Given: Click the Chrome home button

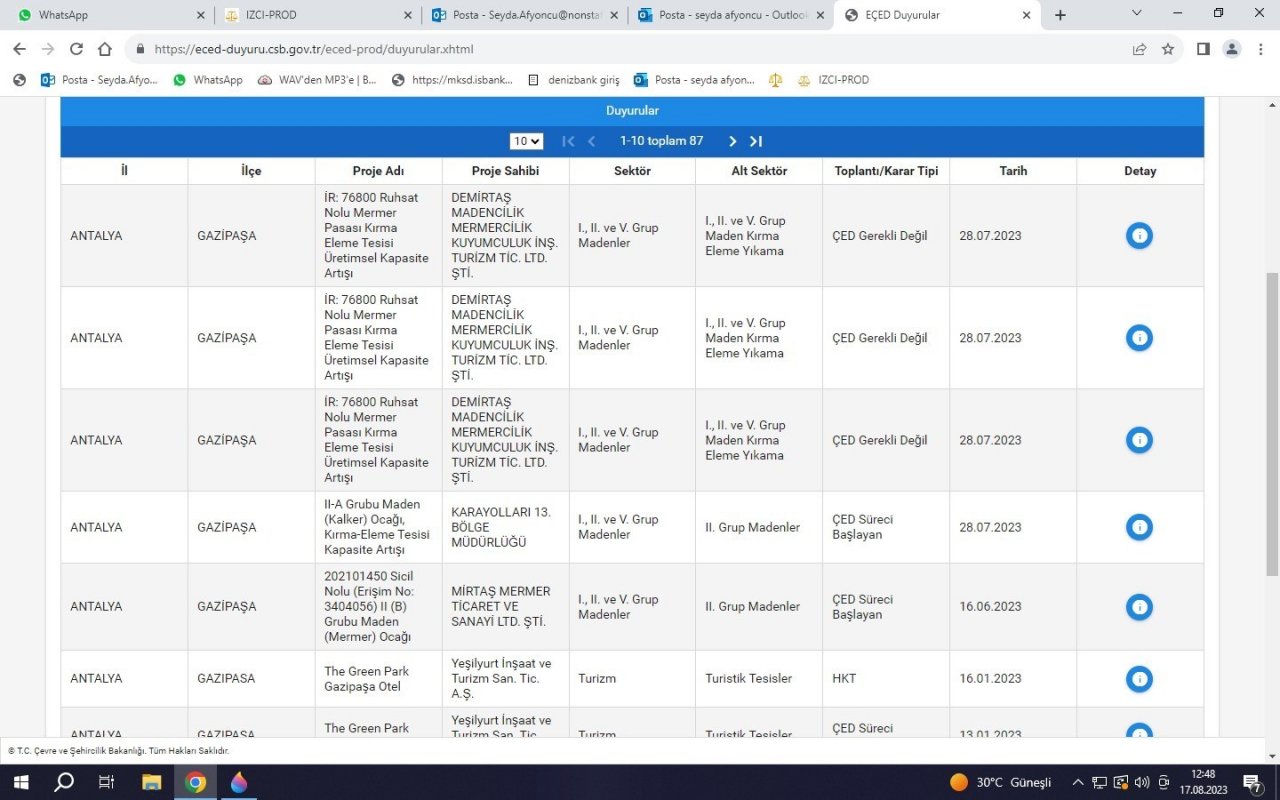Looking at the screenshot, I should coord(105,49).
